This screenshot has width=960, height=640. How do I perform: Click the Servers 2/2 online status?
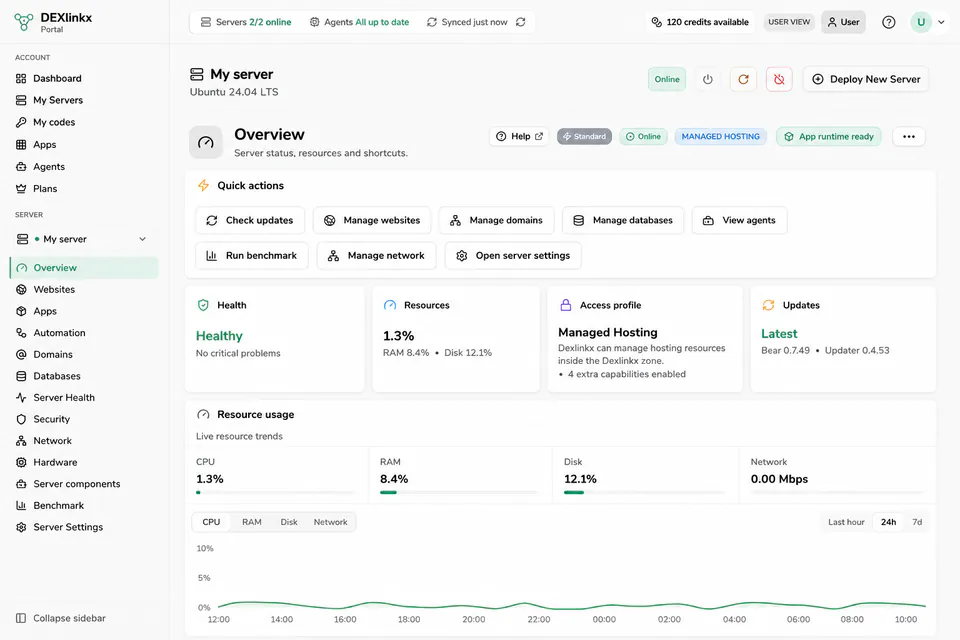[246, 22]
